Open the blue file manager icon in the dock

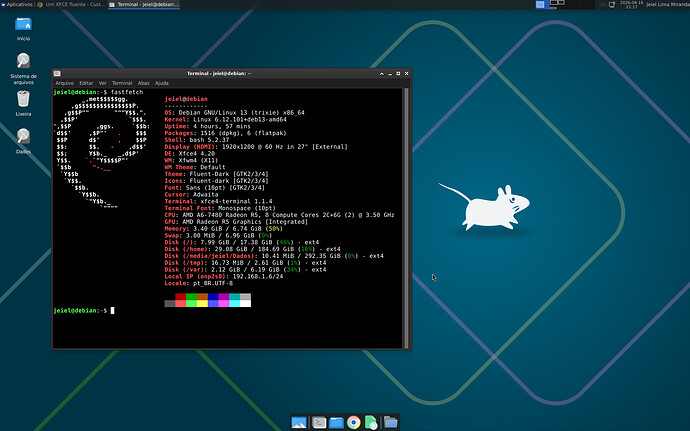336,423
